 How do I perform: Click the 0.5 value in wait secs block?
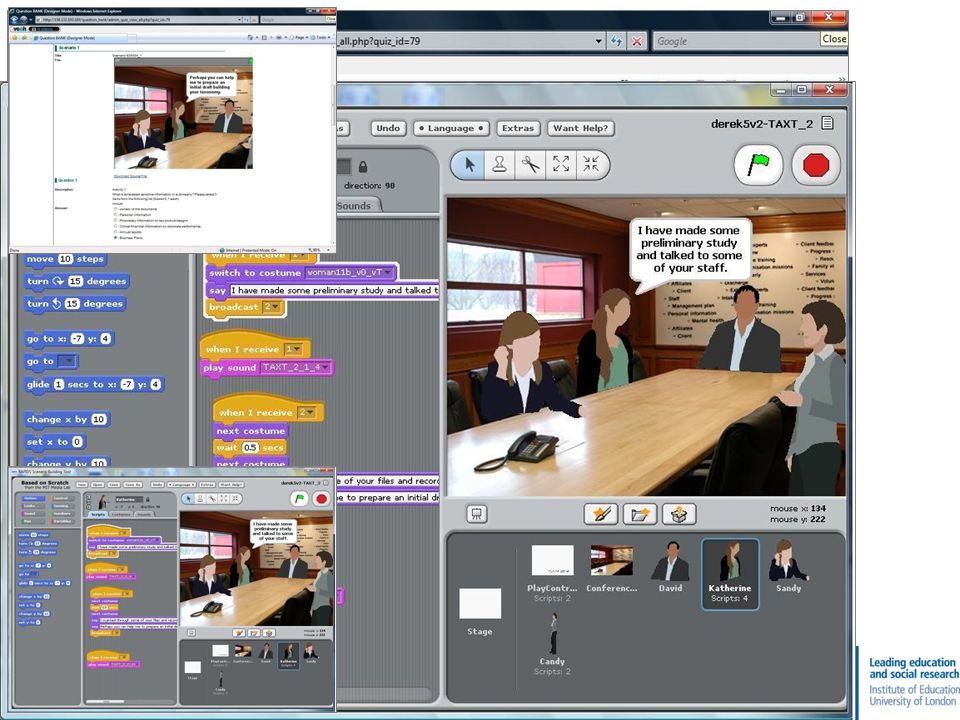click(x=250, y=448)
